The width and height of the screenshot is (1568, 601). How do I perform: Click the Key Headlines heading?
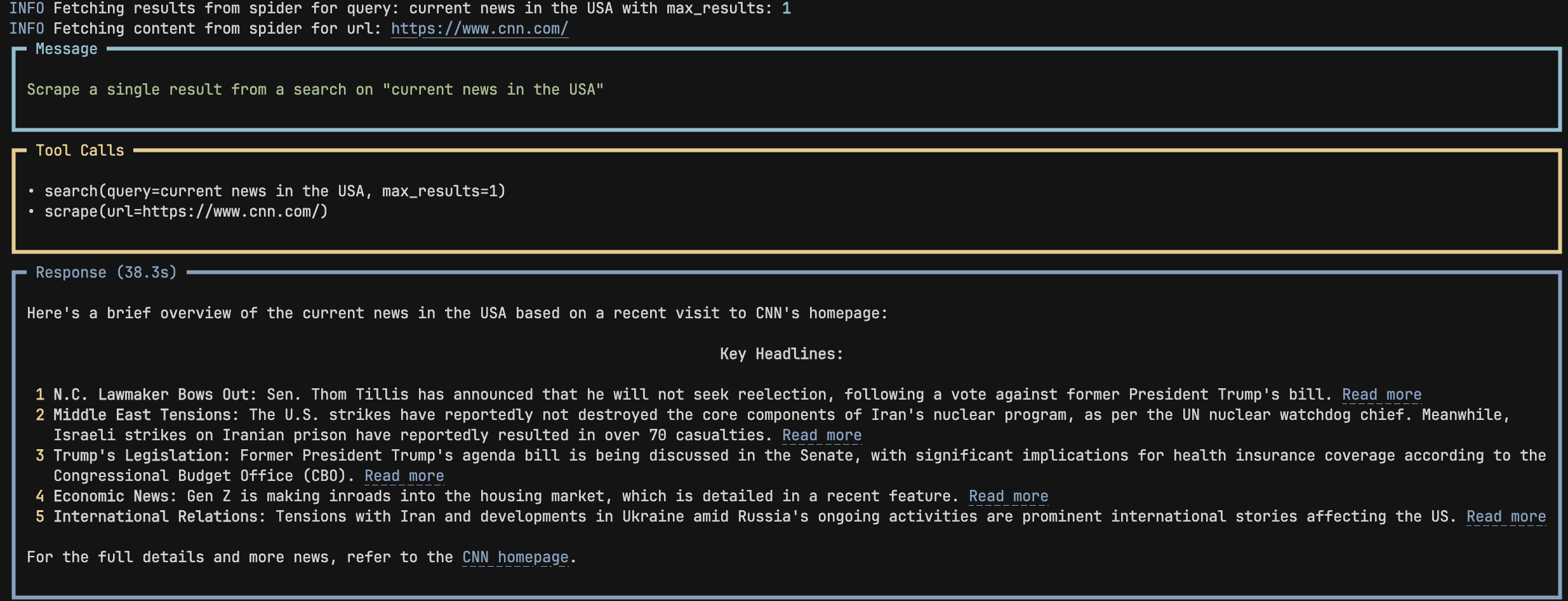781,354
